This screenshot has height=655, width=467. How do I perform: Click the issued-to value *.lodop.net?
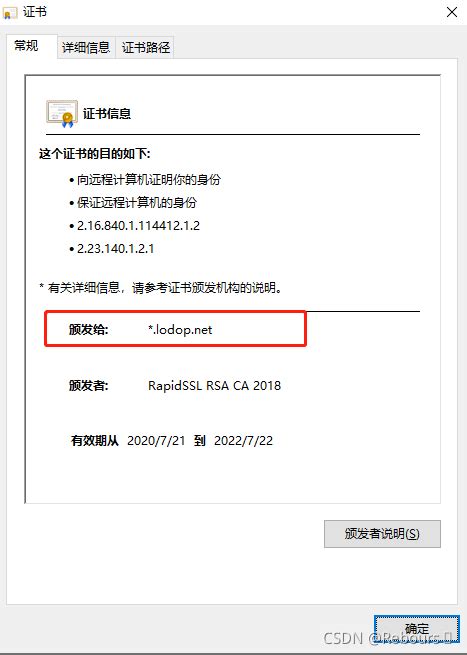pyautogui.click(x=180, y=330)
